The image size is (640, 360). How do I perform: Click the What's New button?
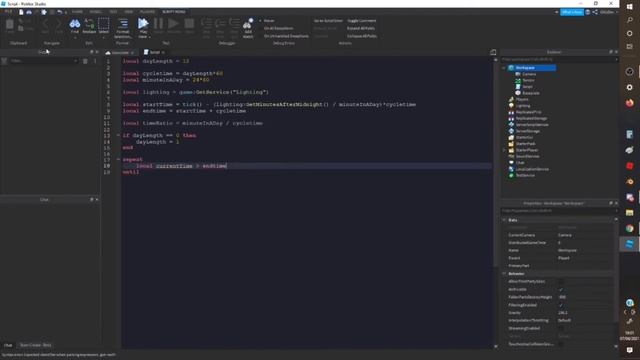(571, 12)
